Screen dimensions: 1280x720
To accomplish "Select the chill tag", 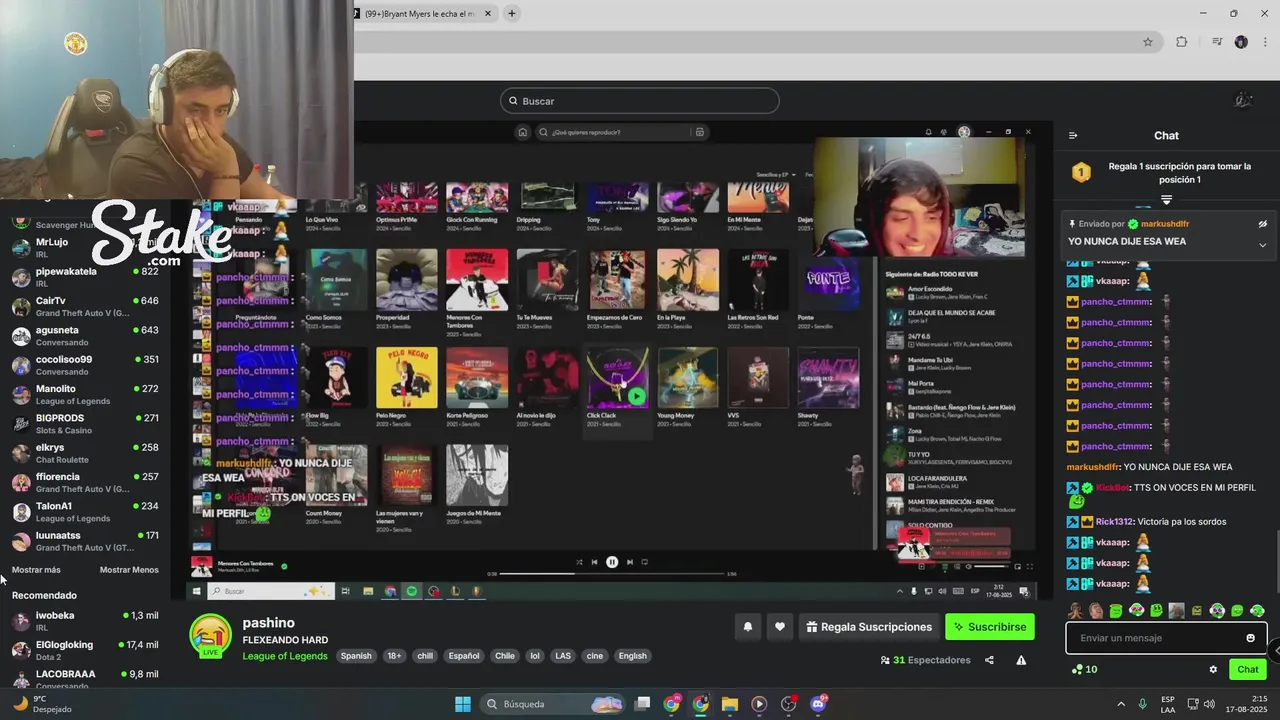I will click(425, 656).
